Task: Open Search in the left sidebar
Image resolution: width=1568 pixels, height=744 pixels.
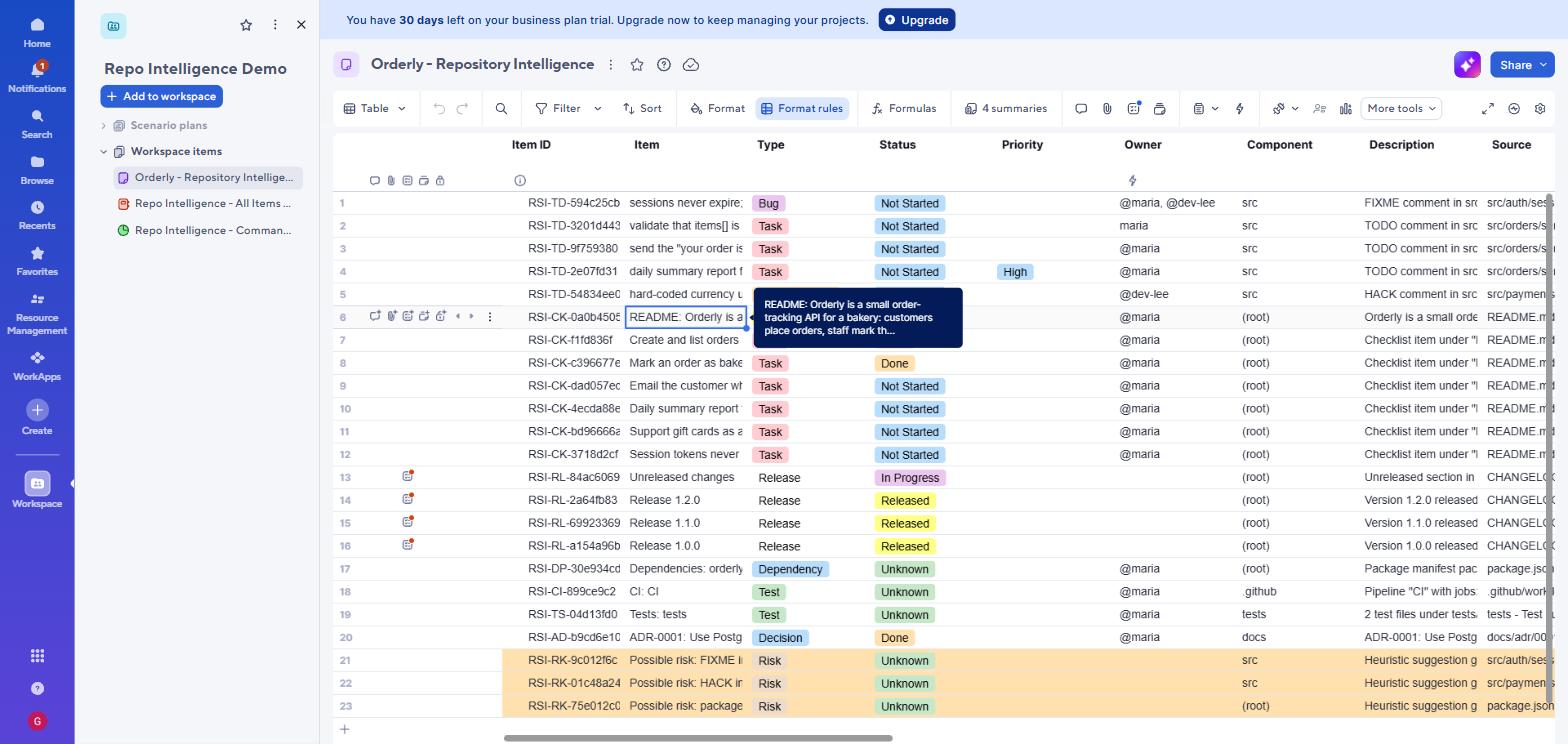Action: pyautogui.click(x=37, y=124)
